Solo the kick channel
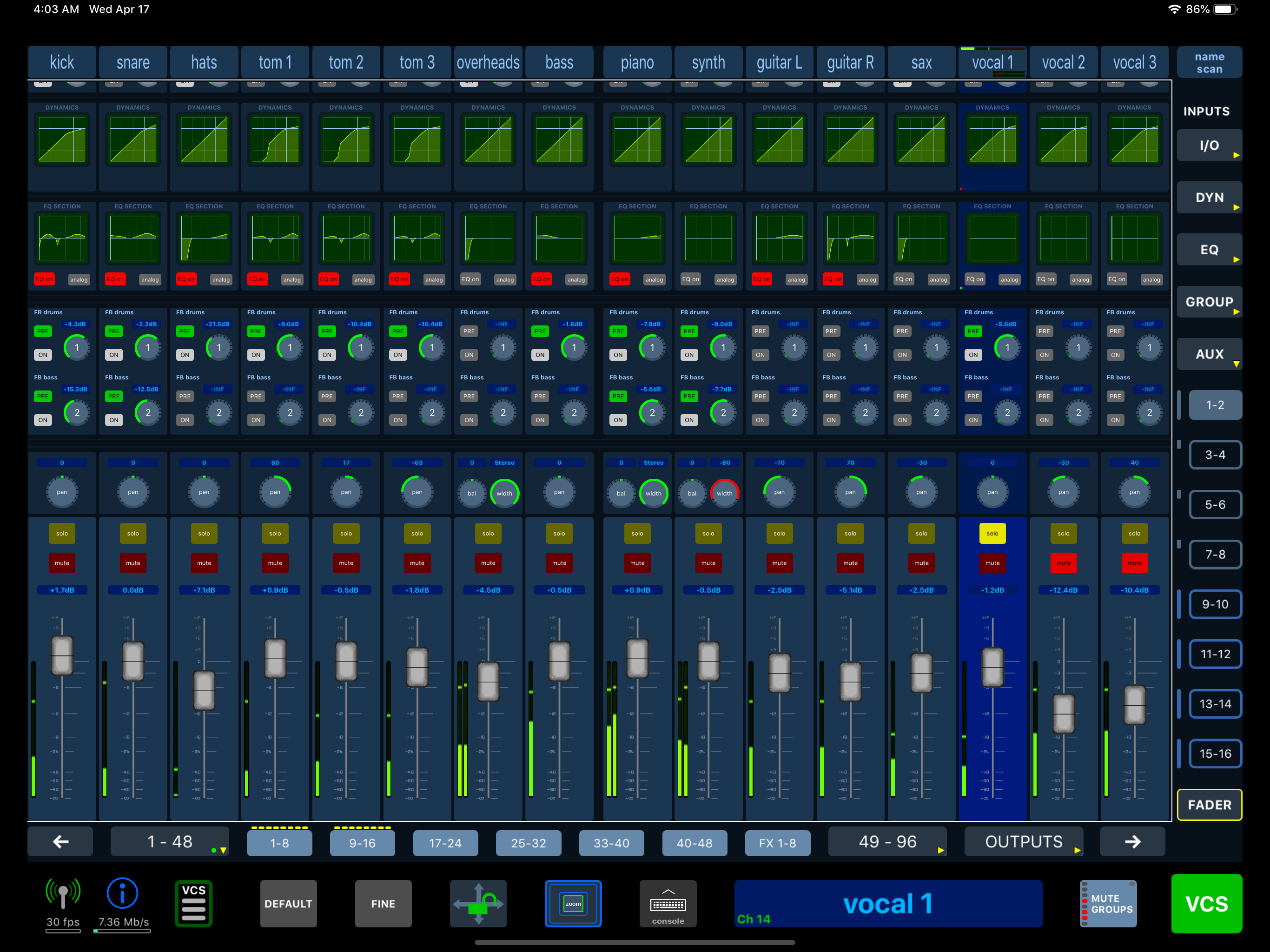1270x952 pixels. coord(62,534)
